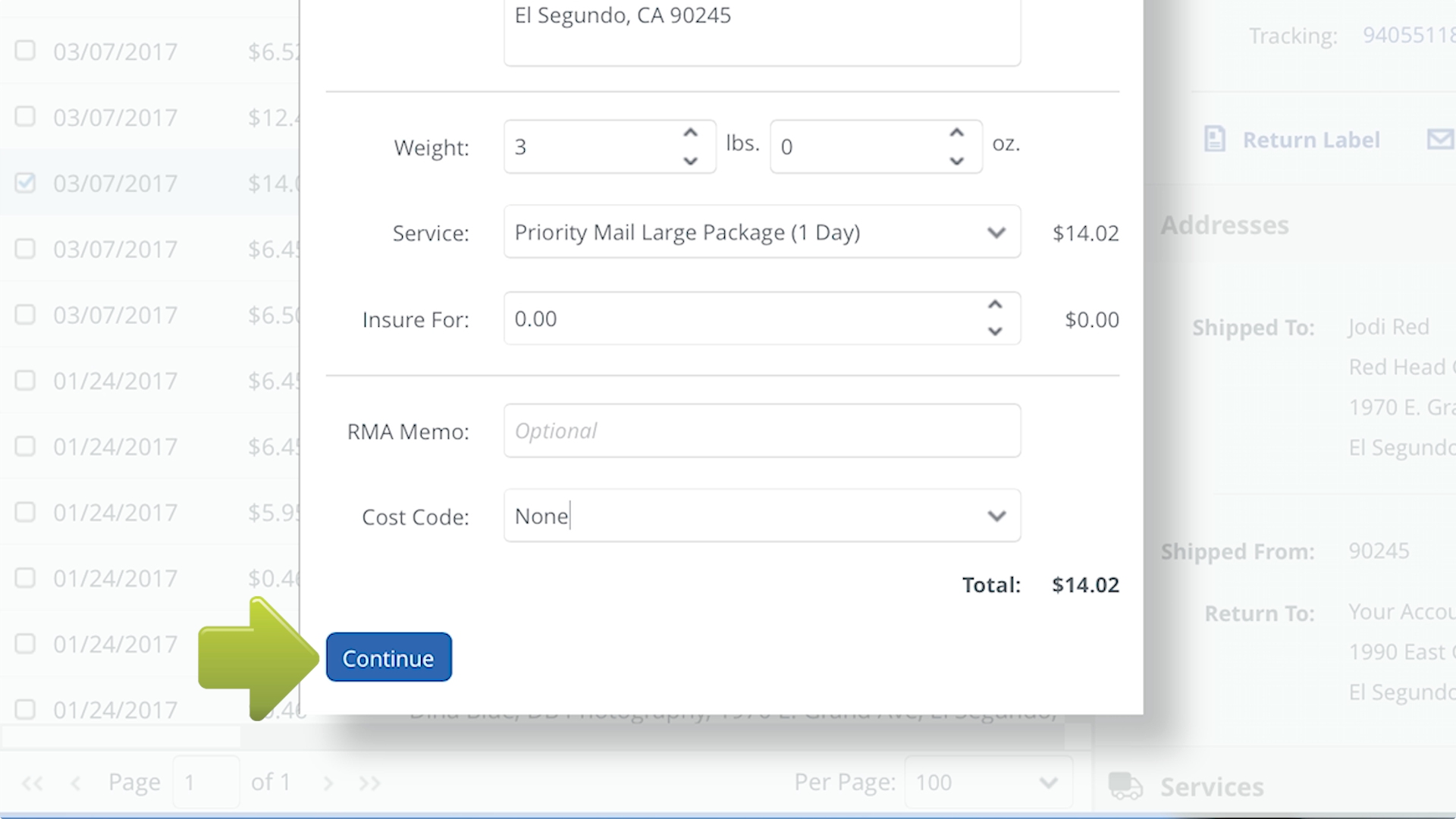Click the previous page arrow
Image resolution: width=1456 pixels, height=819 pixels.
[75, 782]
